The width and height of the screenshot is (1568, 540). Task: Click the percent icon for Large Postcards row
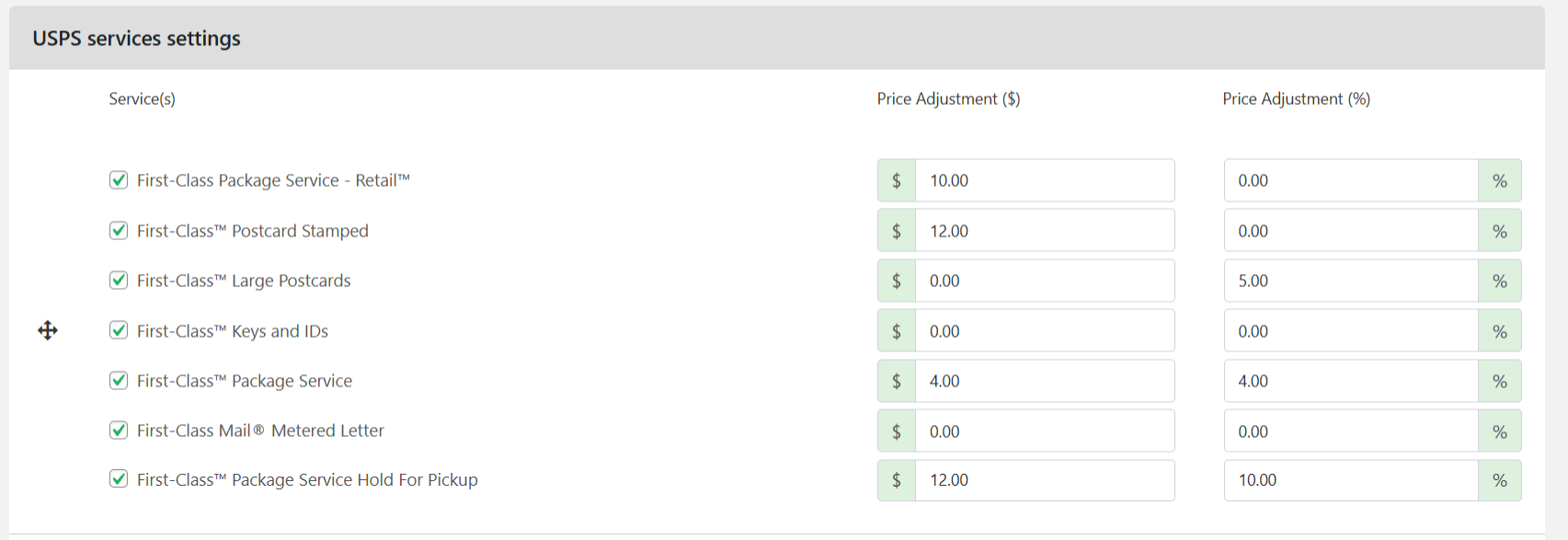tap(1500, 281)
